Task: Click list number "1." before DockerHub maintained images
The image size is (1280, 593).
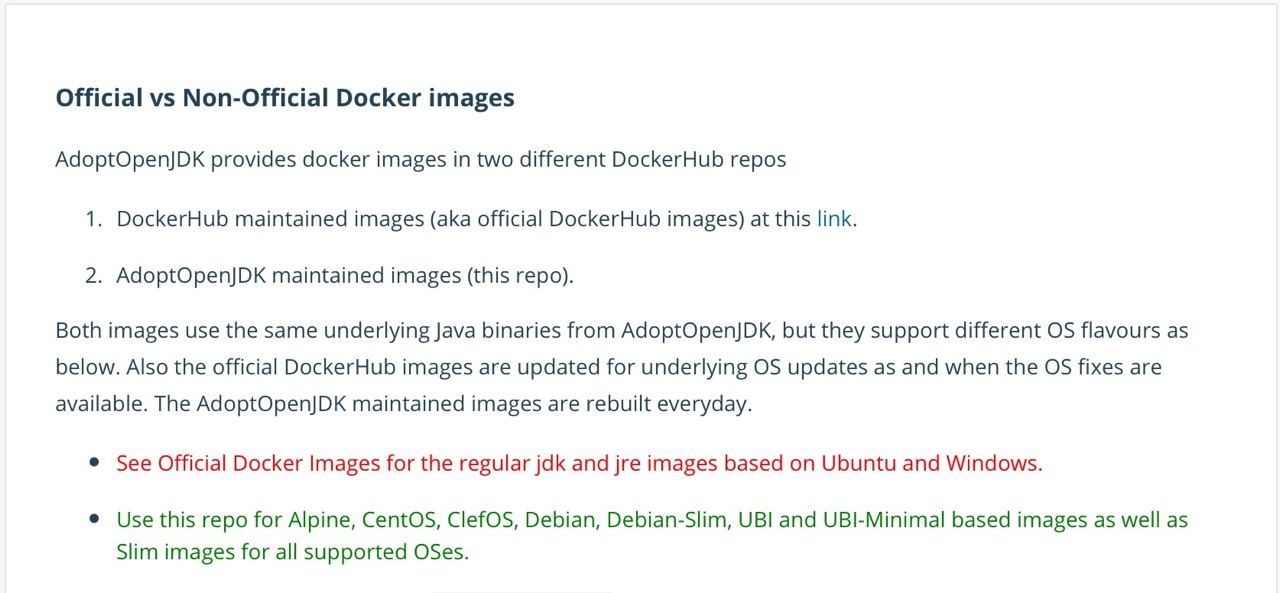Action: click(94, 219)
